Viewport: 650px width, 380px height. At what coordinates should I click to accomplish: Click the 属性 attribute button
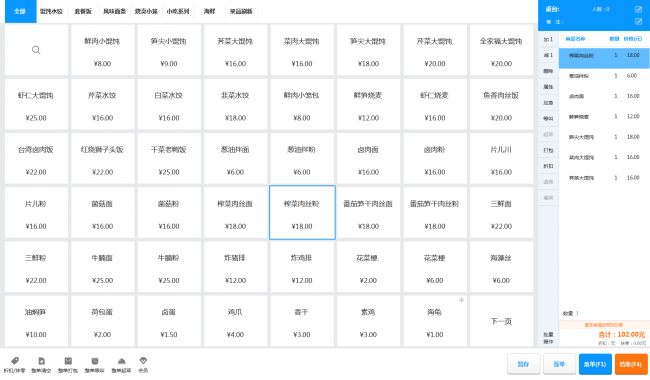[548, 87]
